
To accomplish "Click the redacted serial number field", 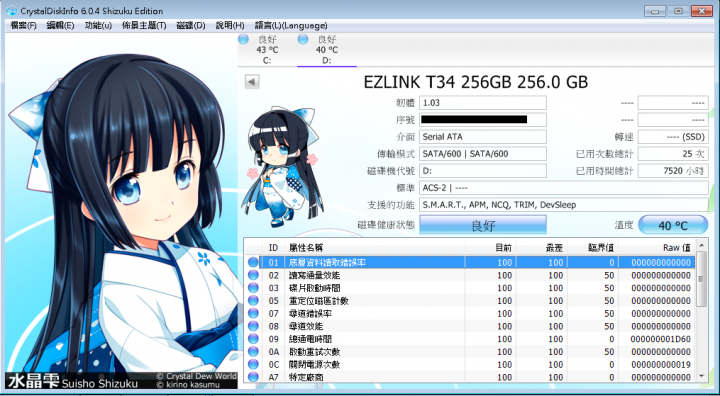I will [483, 119].
